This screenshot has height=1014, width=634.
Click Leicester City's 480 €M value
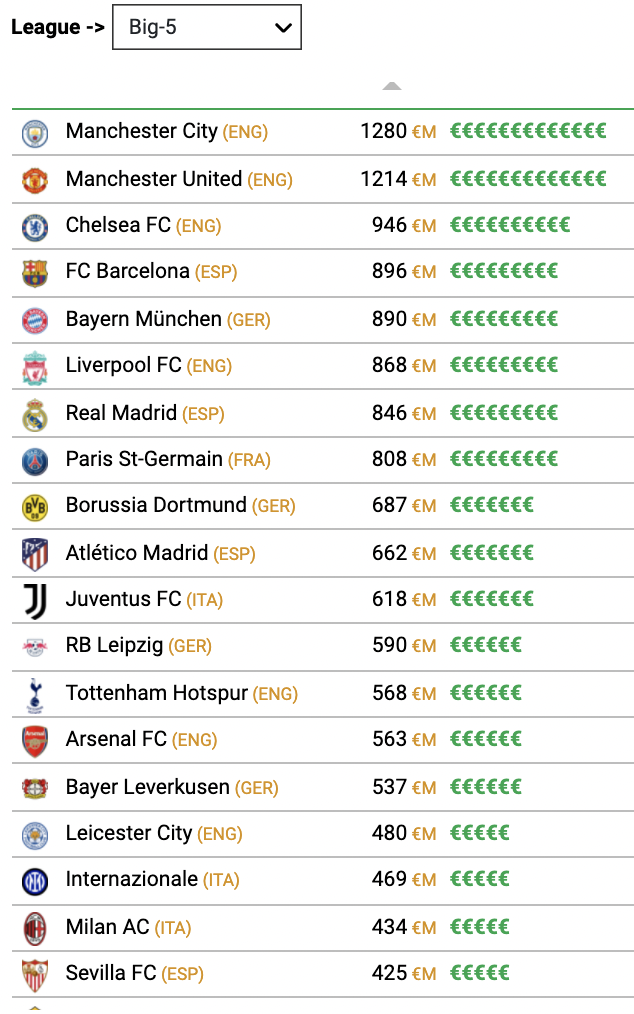(404, 833)
